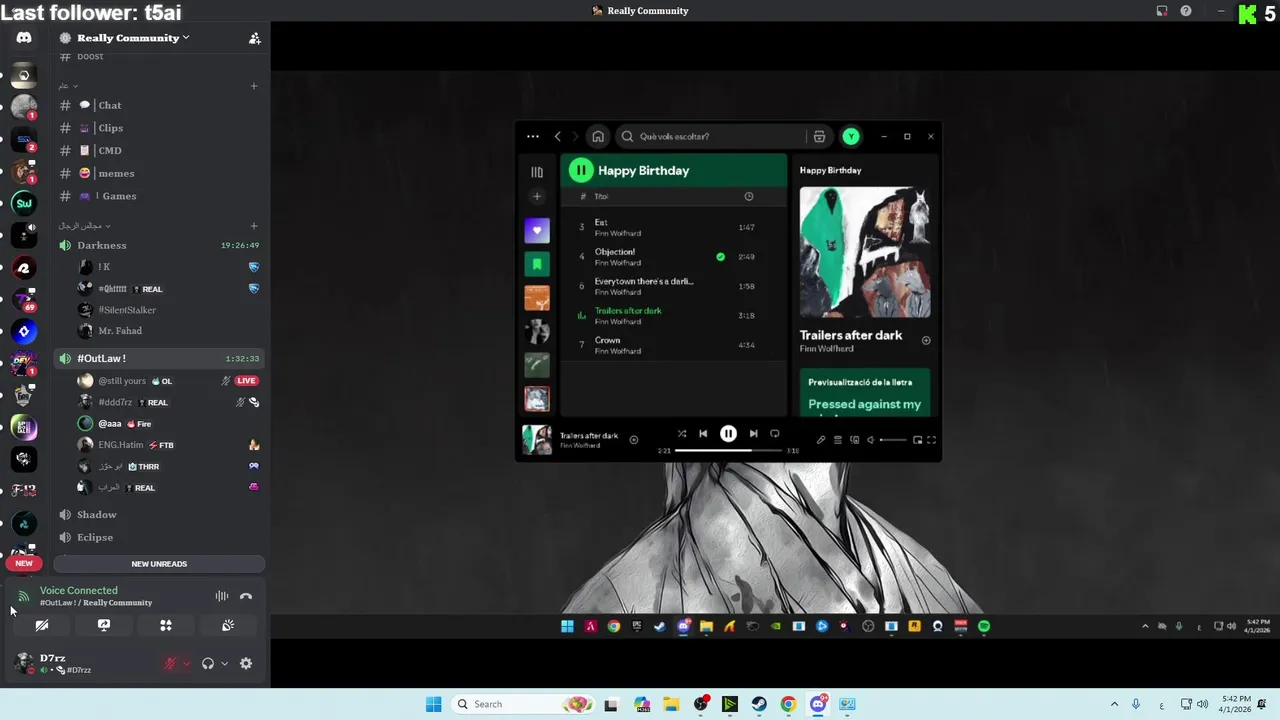Watch the LIVE stream of @still yours
The image size is (1280, 720).
point(246,381)
